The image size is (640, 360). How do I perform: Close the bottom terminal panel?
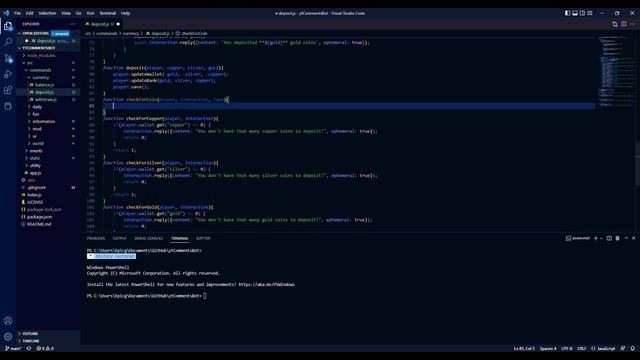coord(633,238)
